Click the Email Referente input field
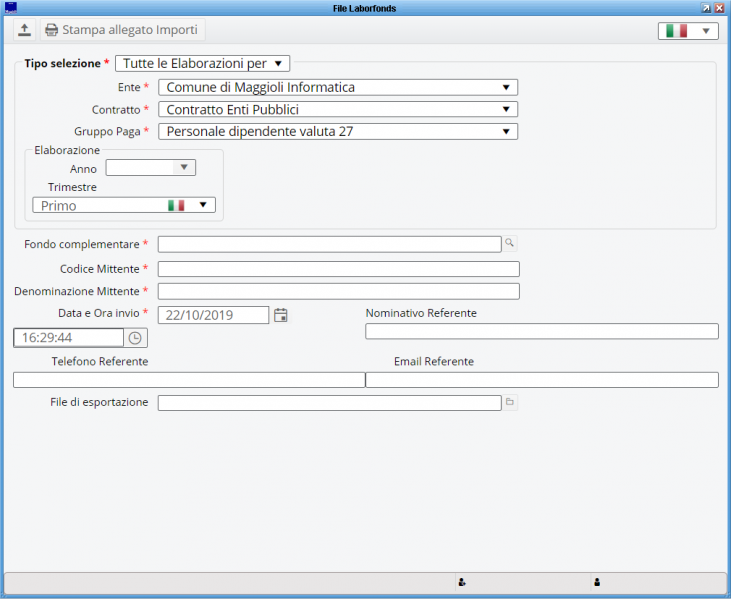Screen dimensions: 731x599 [541, 380]
